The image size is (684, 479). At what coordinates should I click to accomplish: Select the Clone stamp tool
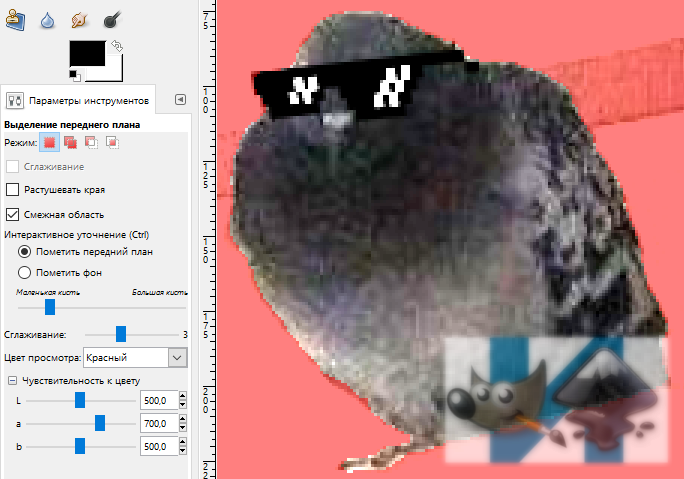pyautogui.click(x=15, y=20)
